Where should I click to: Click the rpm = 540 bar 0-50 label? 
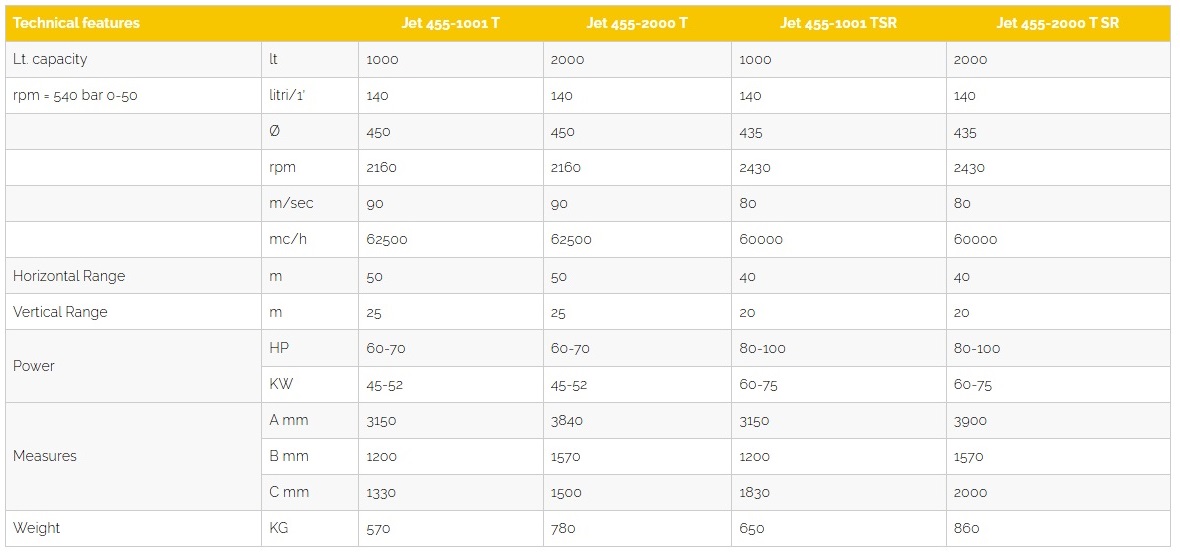click(75, 96)
